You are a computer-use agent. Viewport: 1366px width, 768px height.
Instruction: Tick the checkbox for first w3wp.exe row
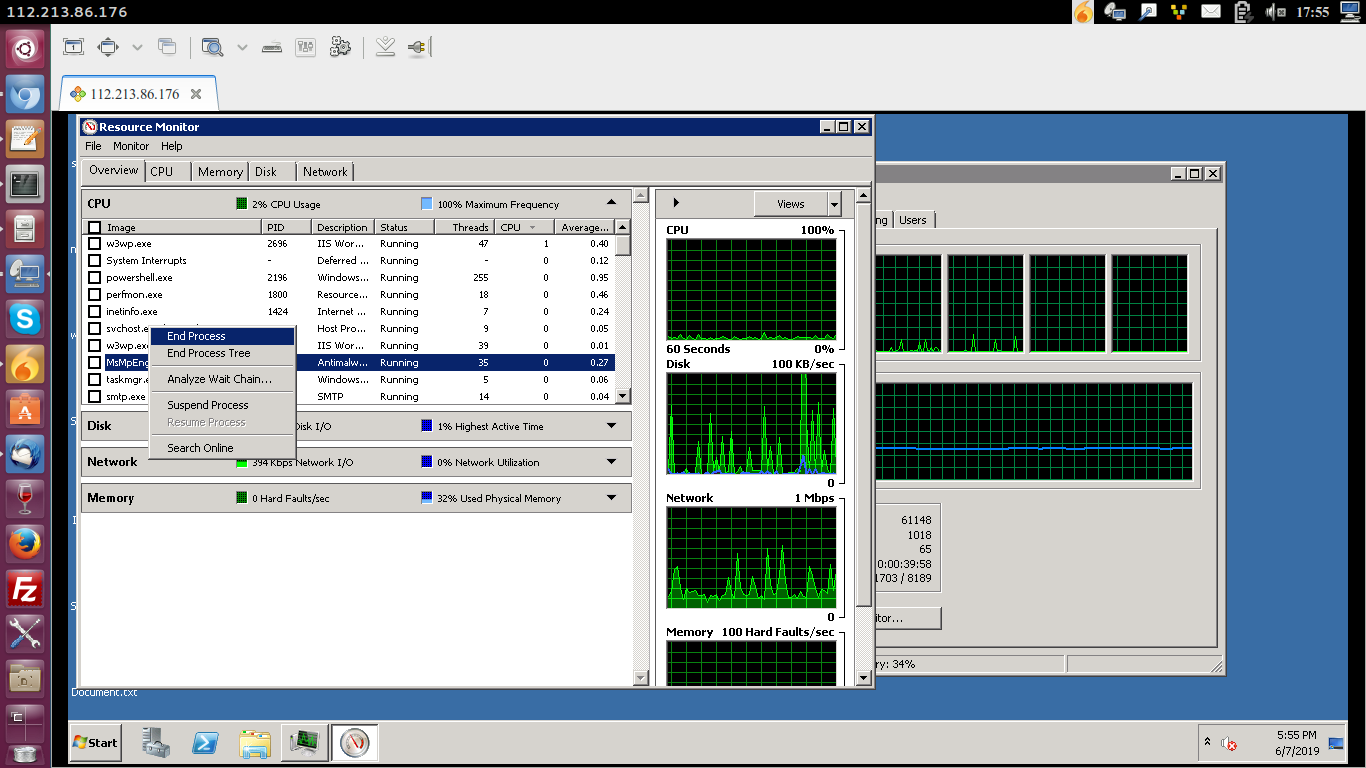click(x=94, y=244)
